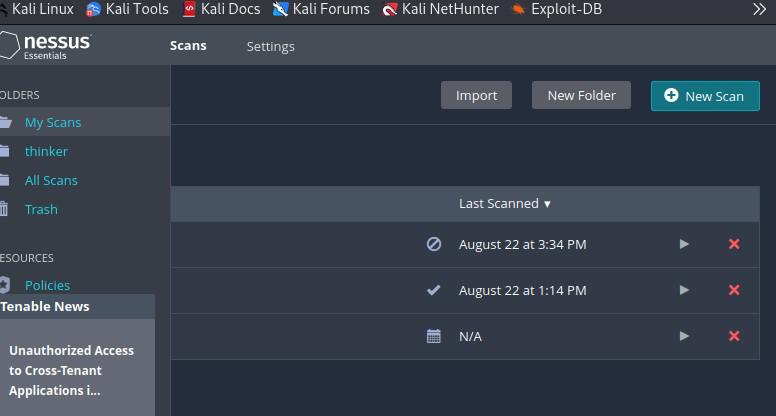Open the Kali Linux bookmark
Viewport: 776px width, 416px height.
coord(38,9)
